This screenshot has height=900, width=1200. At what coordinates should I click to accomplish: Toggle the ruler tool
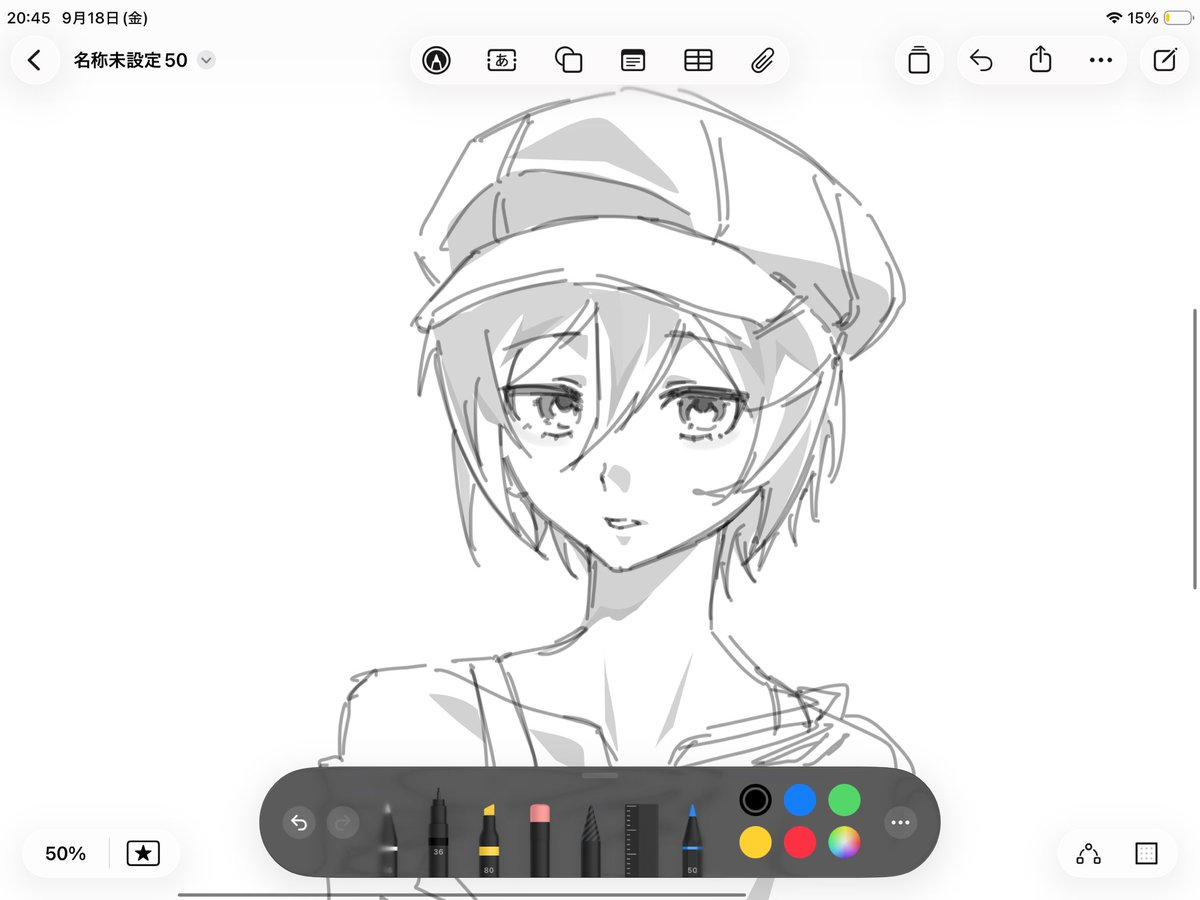pos(642,840)
